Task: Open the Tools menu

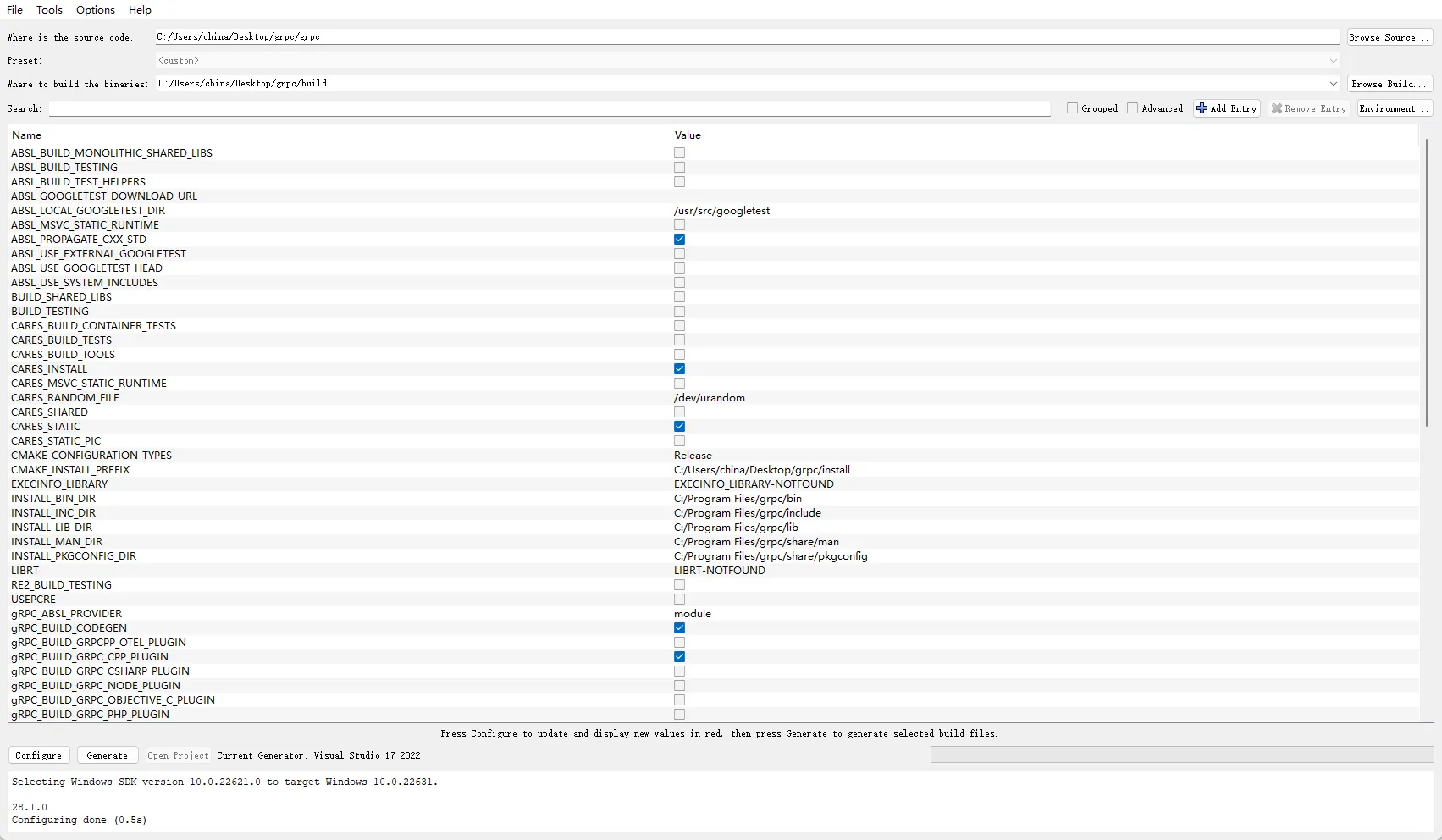Action: (49, 10)
